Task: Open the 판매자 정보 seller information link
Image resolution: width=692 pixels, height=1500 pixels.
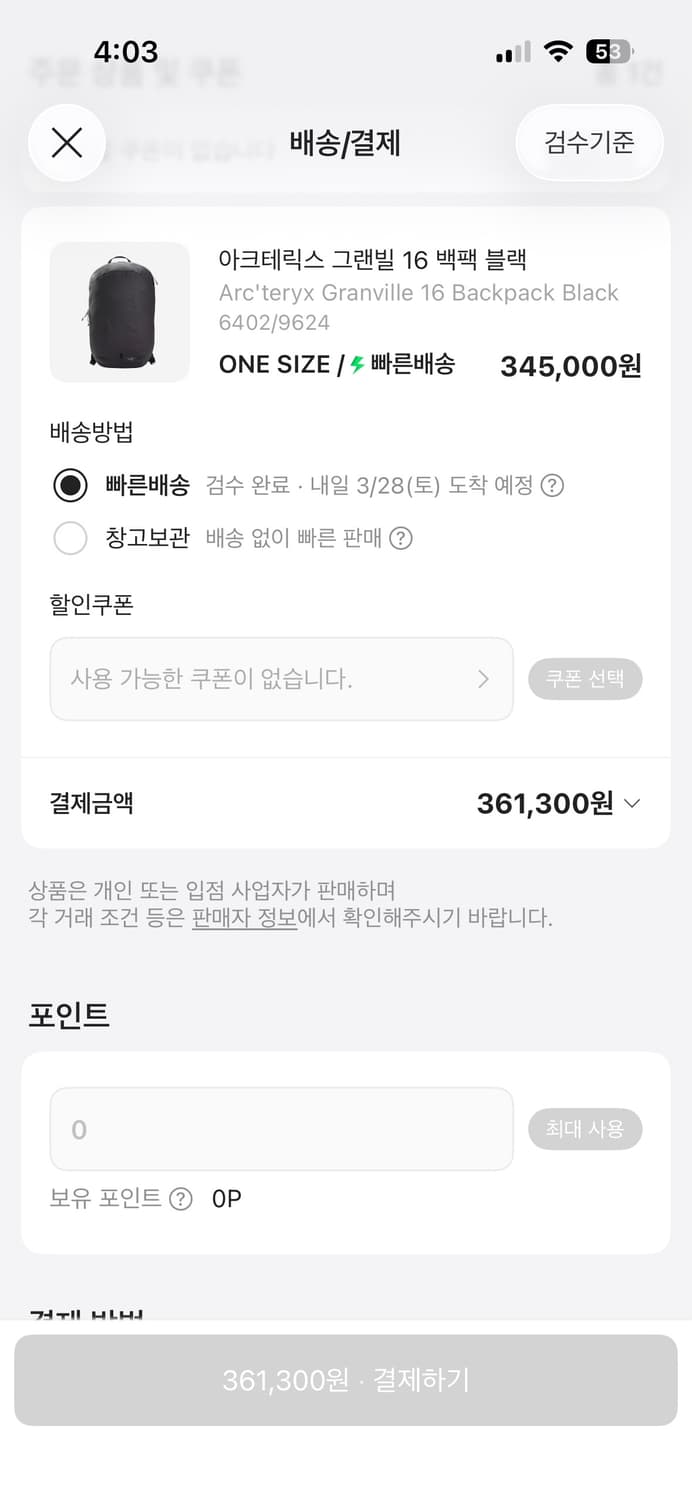Action: (241, 918)
